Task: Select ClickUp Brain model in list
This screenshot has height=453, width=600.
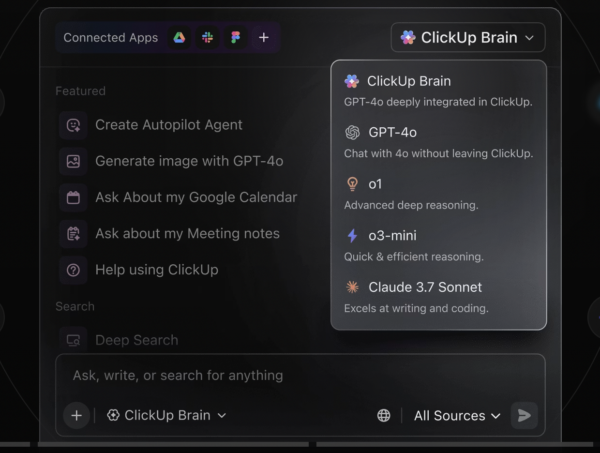Action: pyautogui.click(x=439, y=91)
